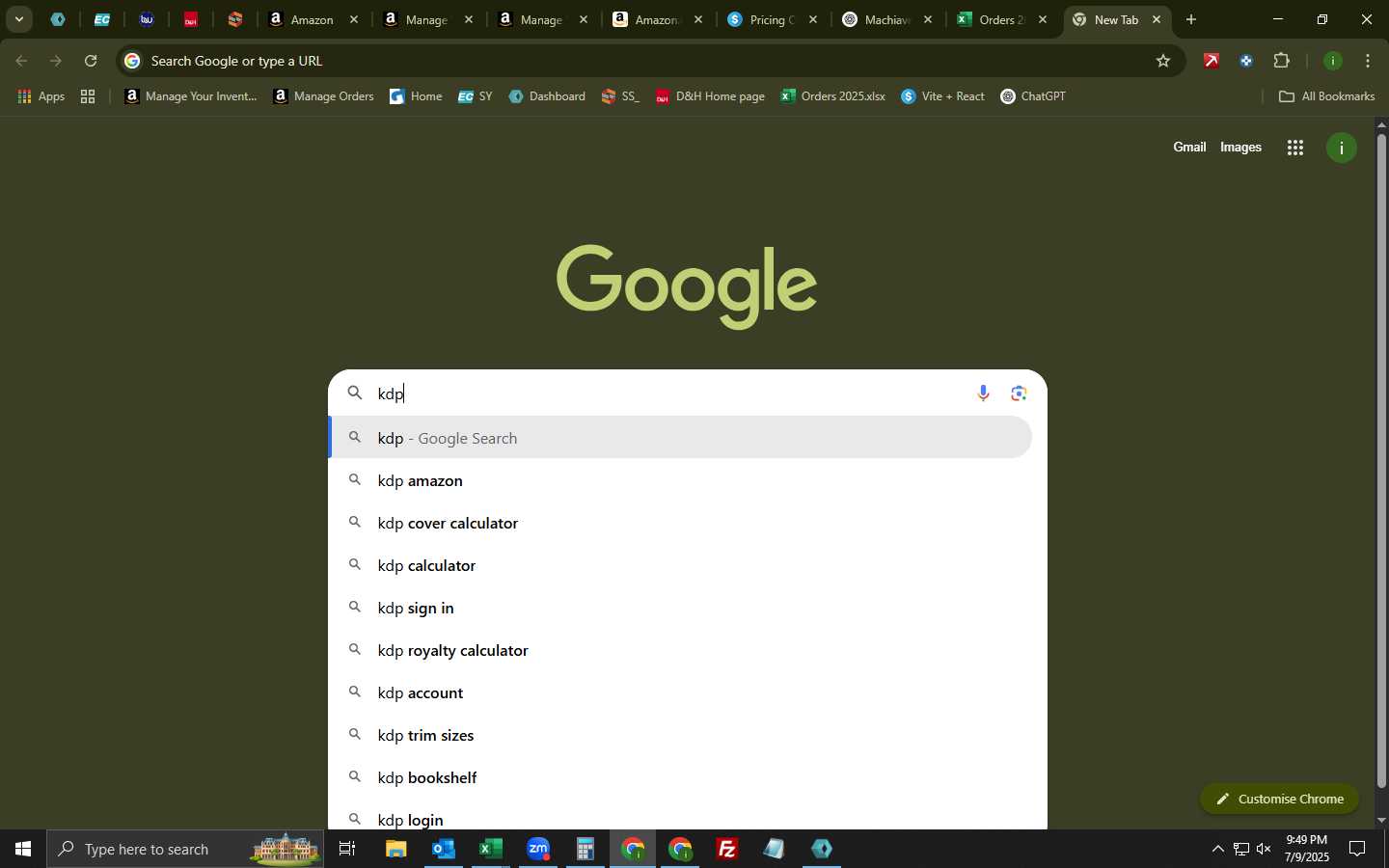1389x868 pixels.
Task: Open the Extensions puzzle icon
Action: coord(1281,61)
